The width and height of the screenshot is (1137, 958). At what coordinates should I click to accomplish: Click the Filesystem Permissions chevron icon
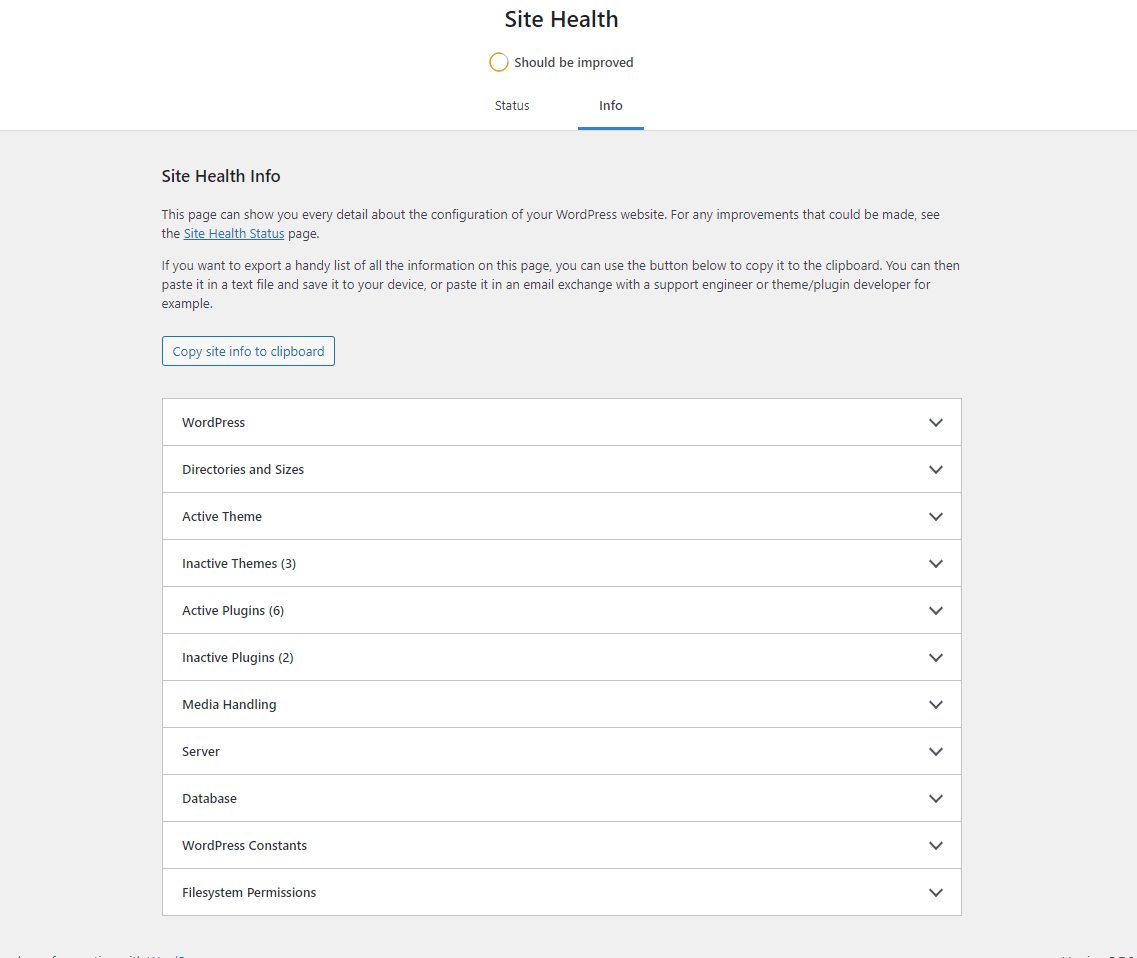click(x=936, y=892)
